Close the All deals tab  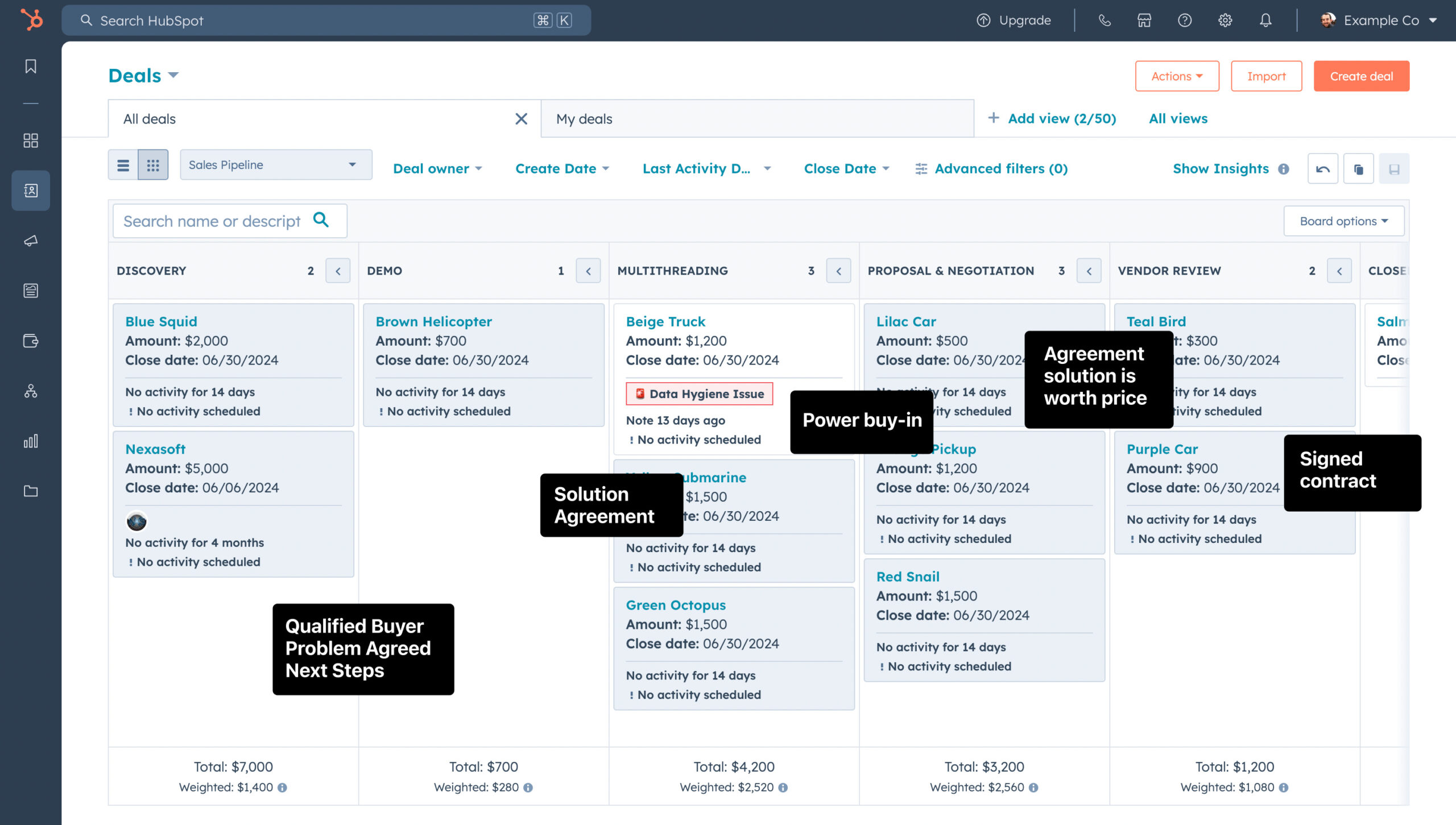521,119
